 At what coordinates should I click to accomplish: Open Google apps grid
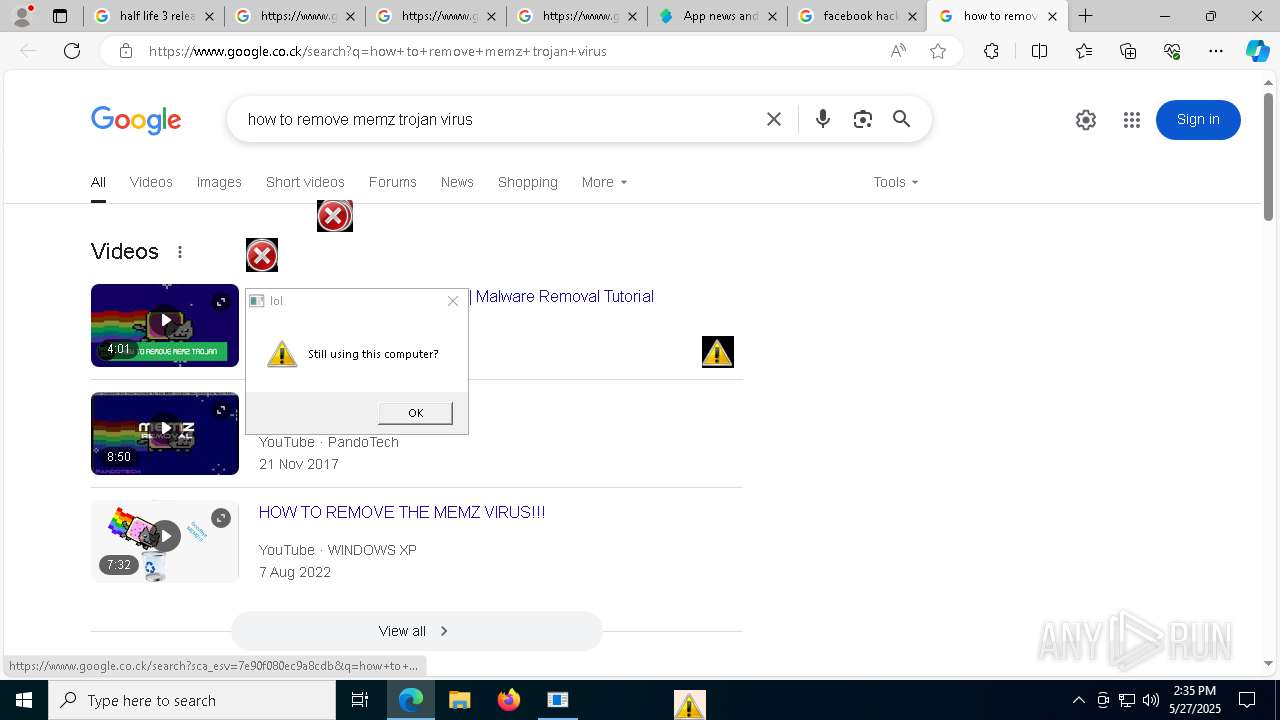[x=1132, y=120]
